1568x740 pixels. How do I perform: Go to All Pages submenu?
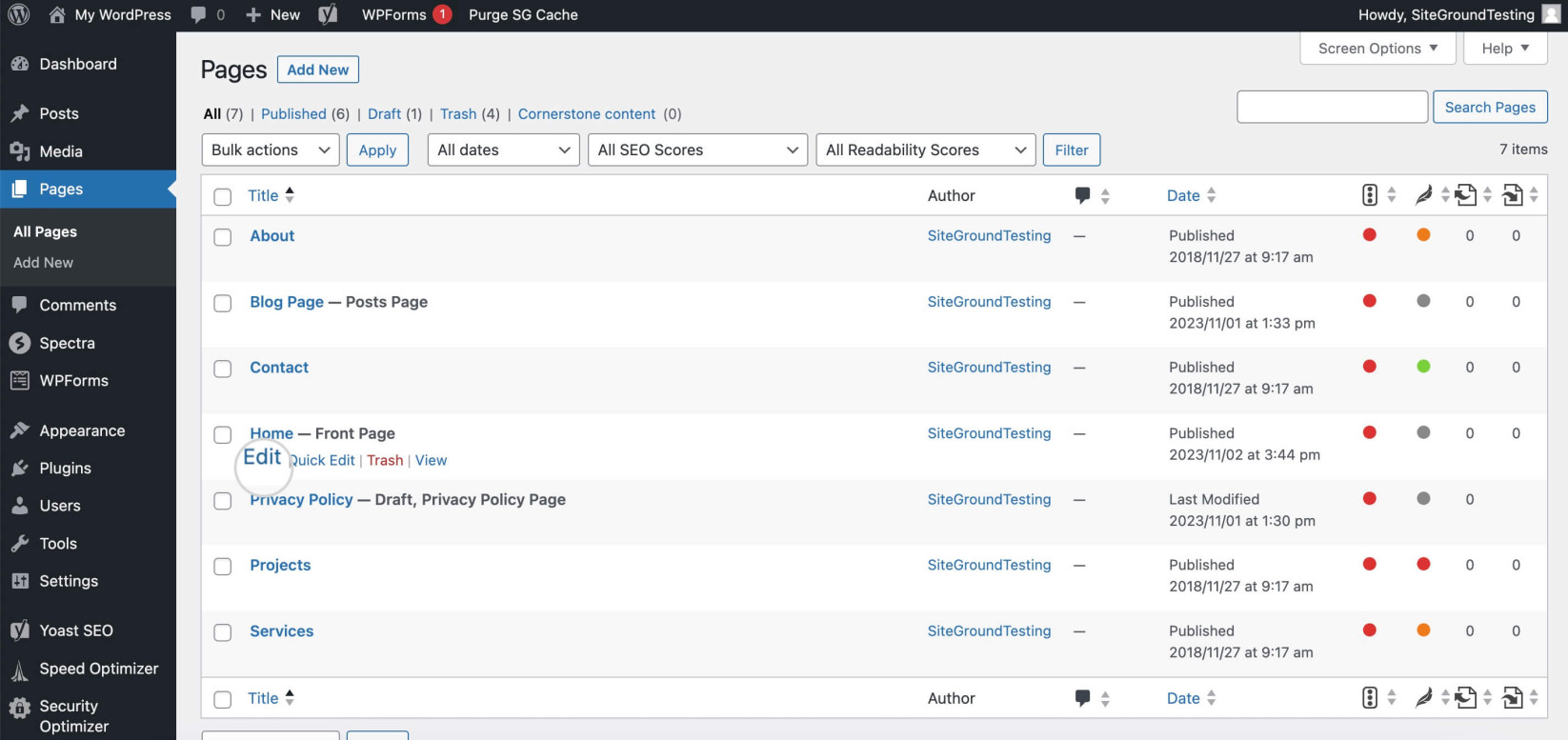pyautogui.click(x=45, y=231)
